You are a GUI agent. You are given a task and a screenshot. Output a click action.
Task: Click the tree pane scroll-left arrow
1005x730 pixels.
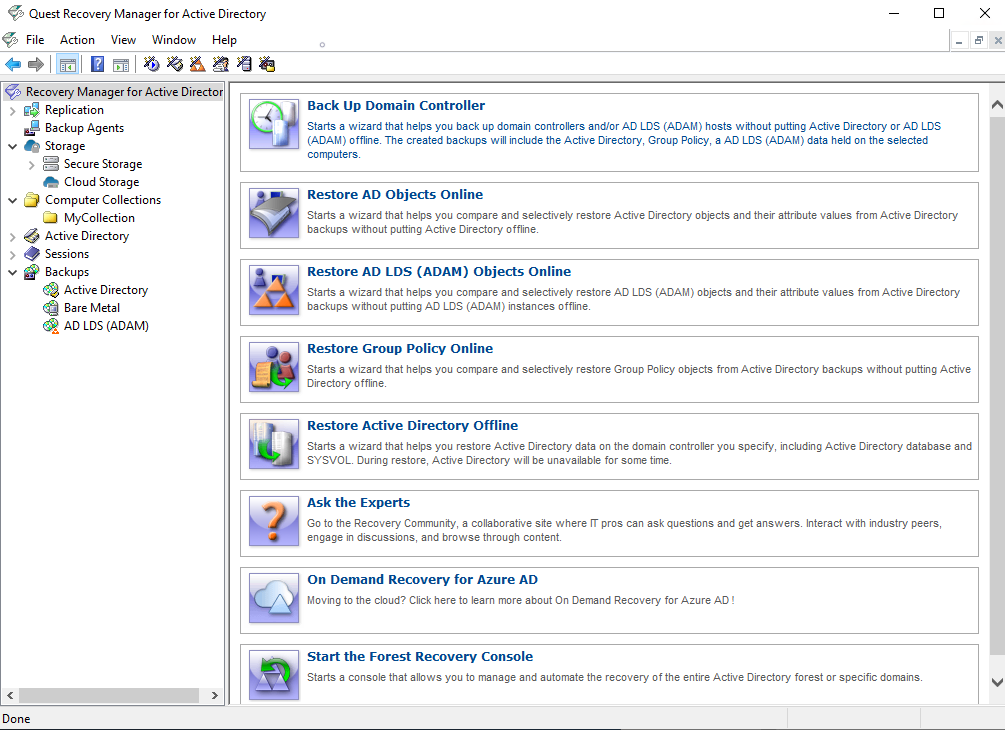click(x=10, y=695)
